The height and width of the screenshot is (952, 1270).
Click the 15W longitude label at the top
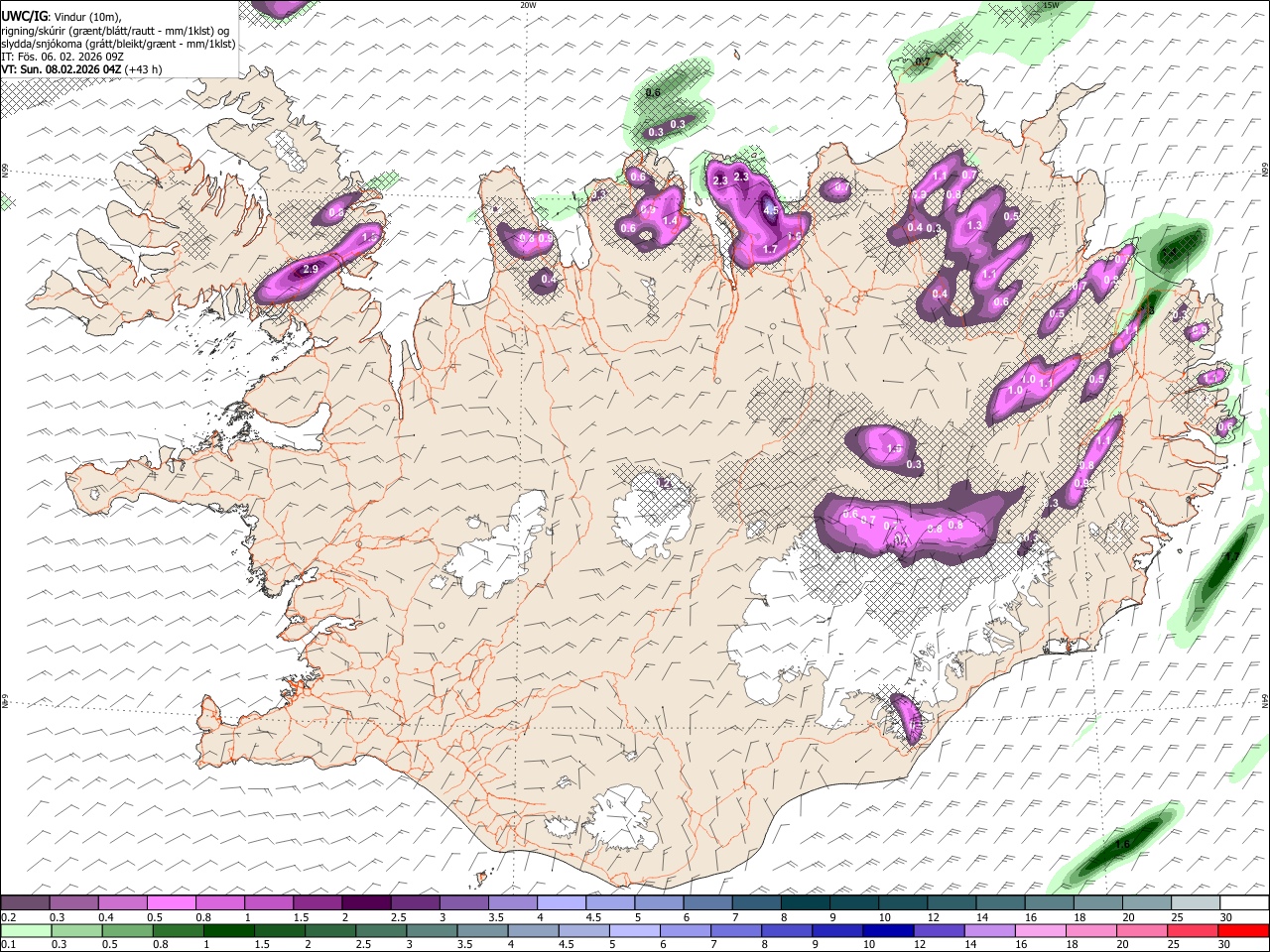click(1051, 5)
